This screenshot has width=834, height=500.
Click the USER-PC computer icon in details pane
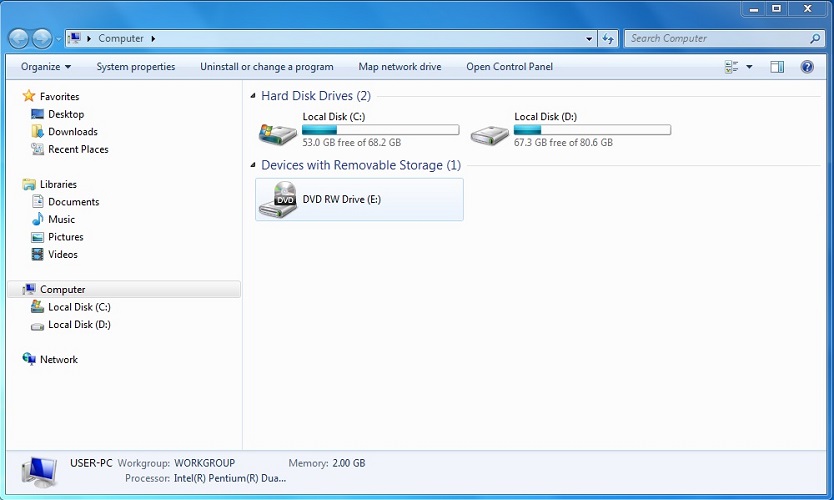coord(39,472)
